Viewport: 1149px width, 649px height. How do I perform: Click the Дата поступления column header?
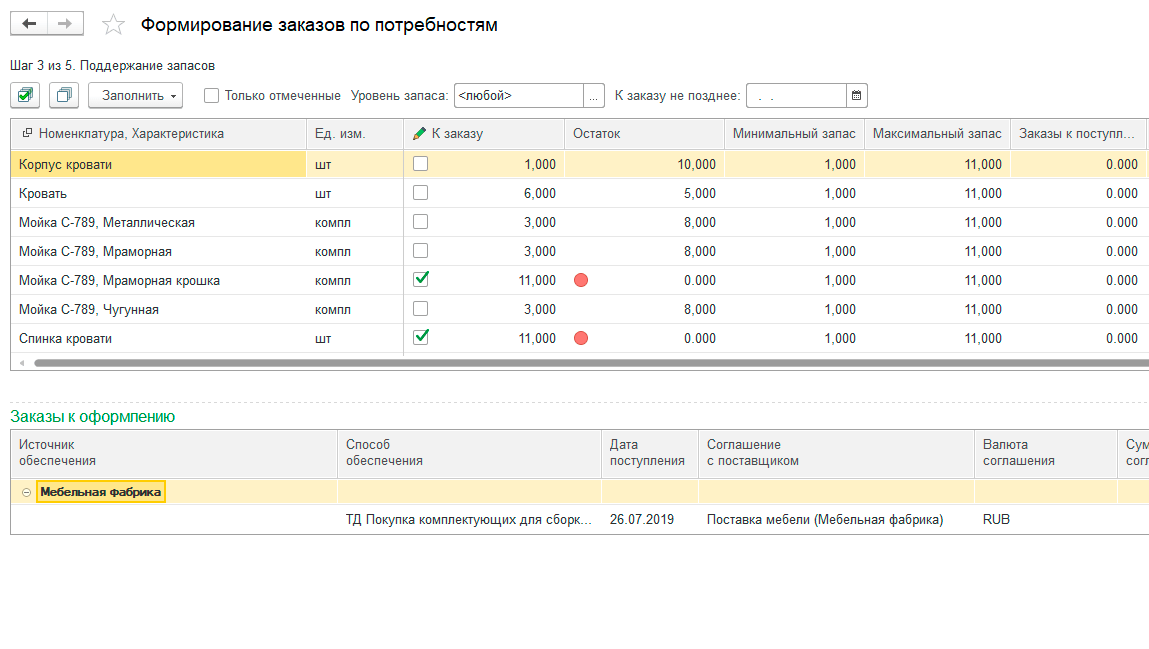coord(649,453)
